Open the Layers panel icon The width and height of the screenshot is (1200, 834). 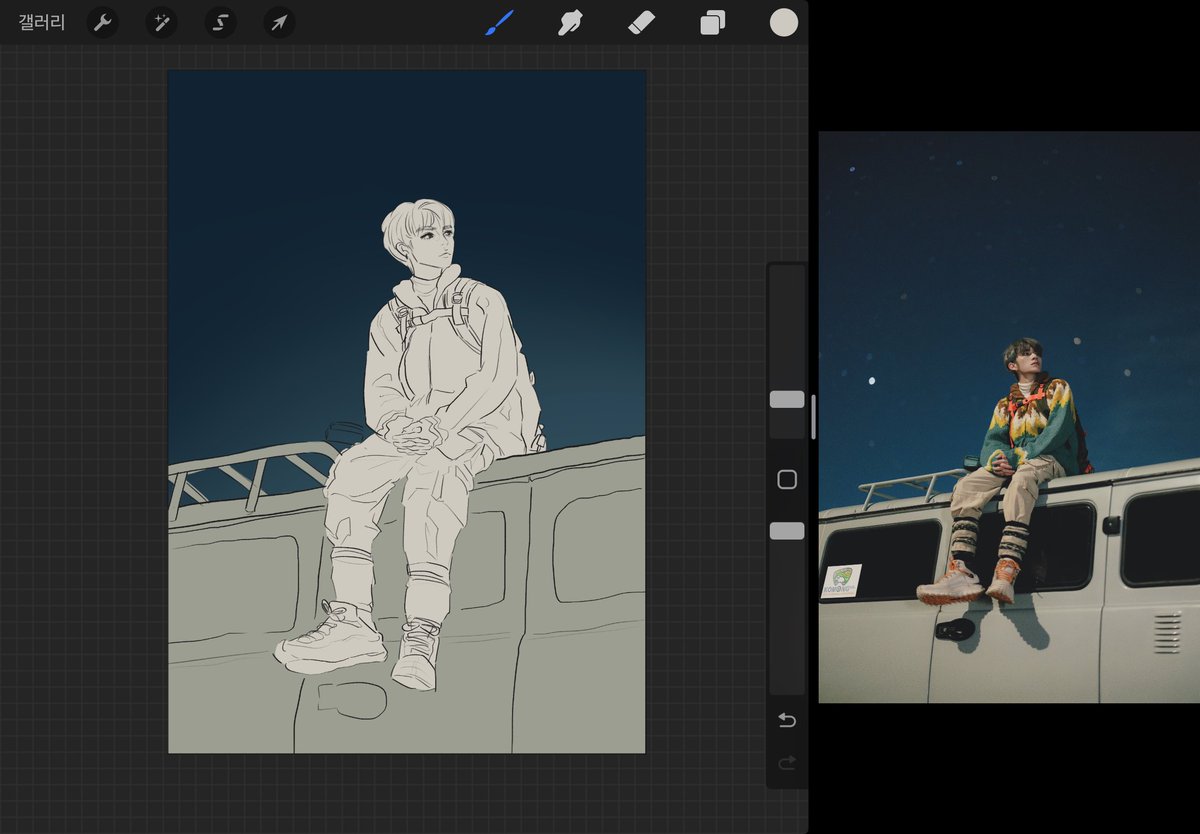[713, 22]
